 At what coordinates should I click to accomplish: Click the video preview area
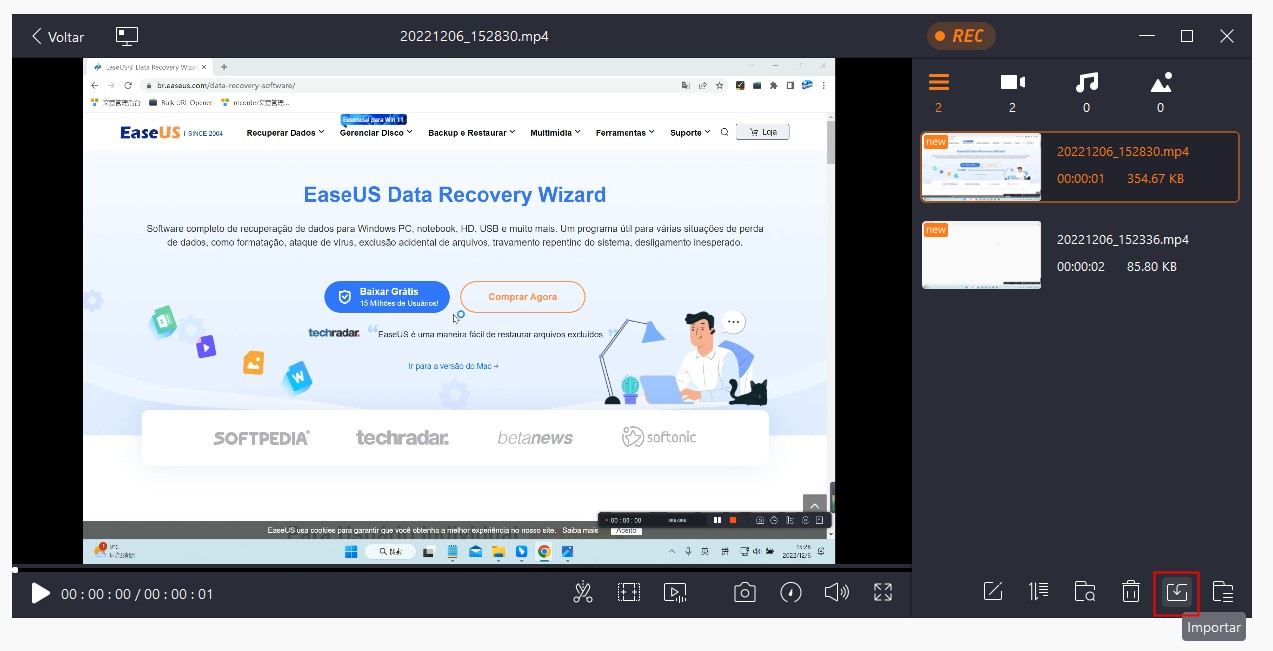click(x=458, y=311)
